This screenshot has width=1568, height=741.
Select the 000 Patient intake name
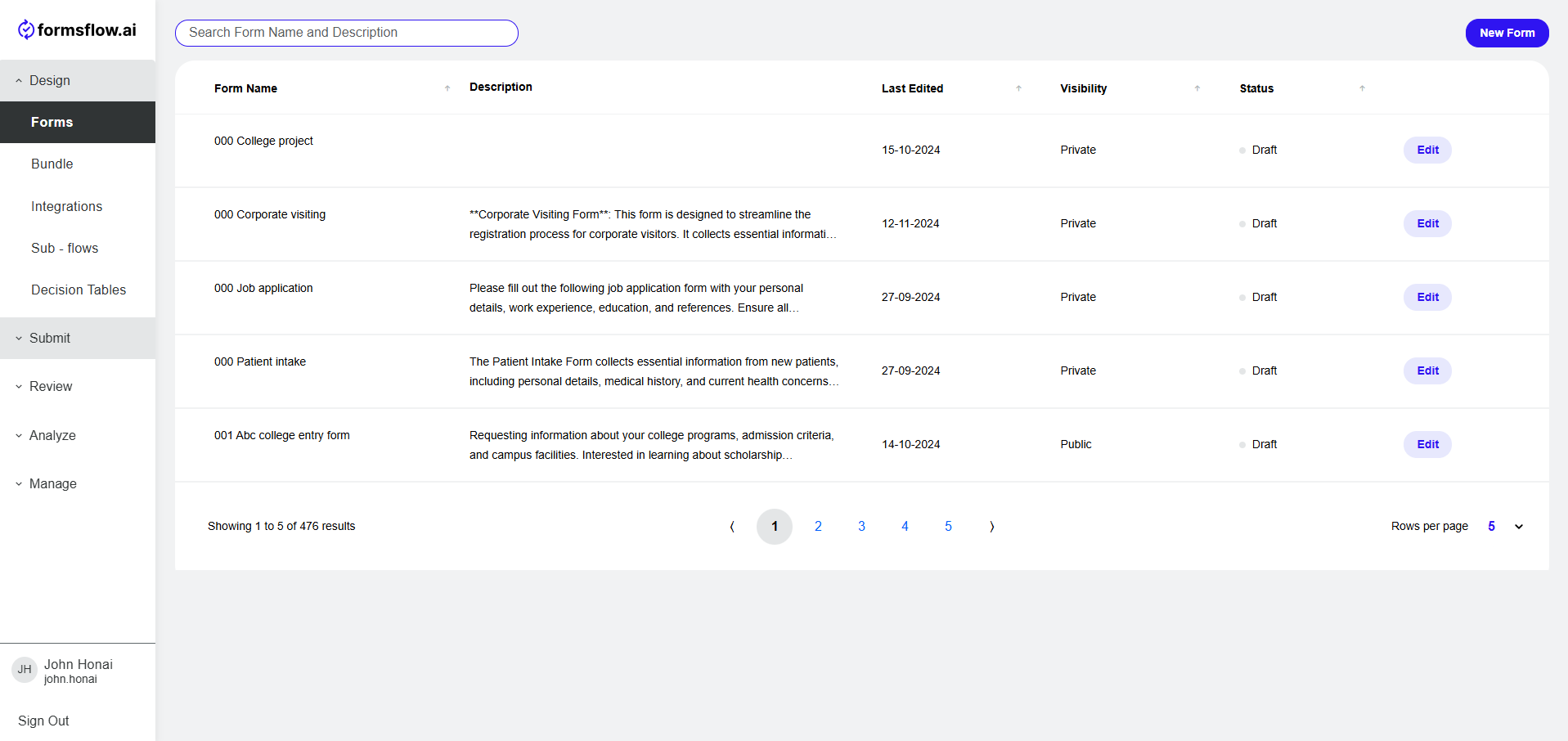tap(260, 362)
